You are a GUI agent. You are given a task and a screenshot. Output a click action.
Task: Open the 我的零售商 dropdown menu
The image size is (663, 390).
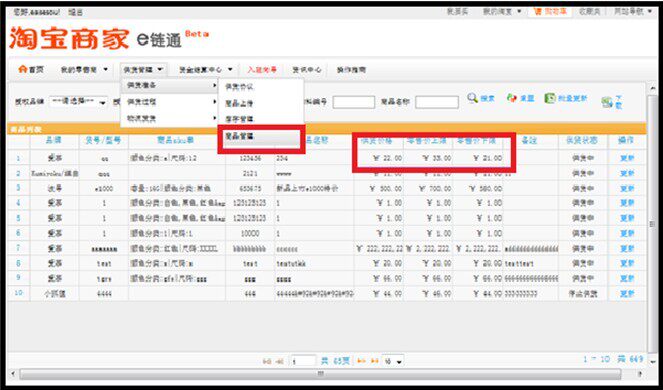84,70
